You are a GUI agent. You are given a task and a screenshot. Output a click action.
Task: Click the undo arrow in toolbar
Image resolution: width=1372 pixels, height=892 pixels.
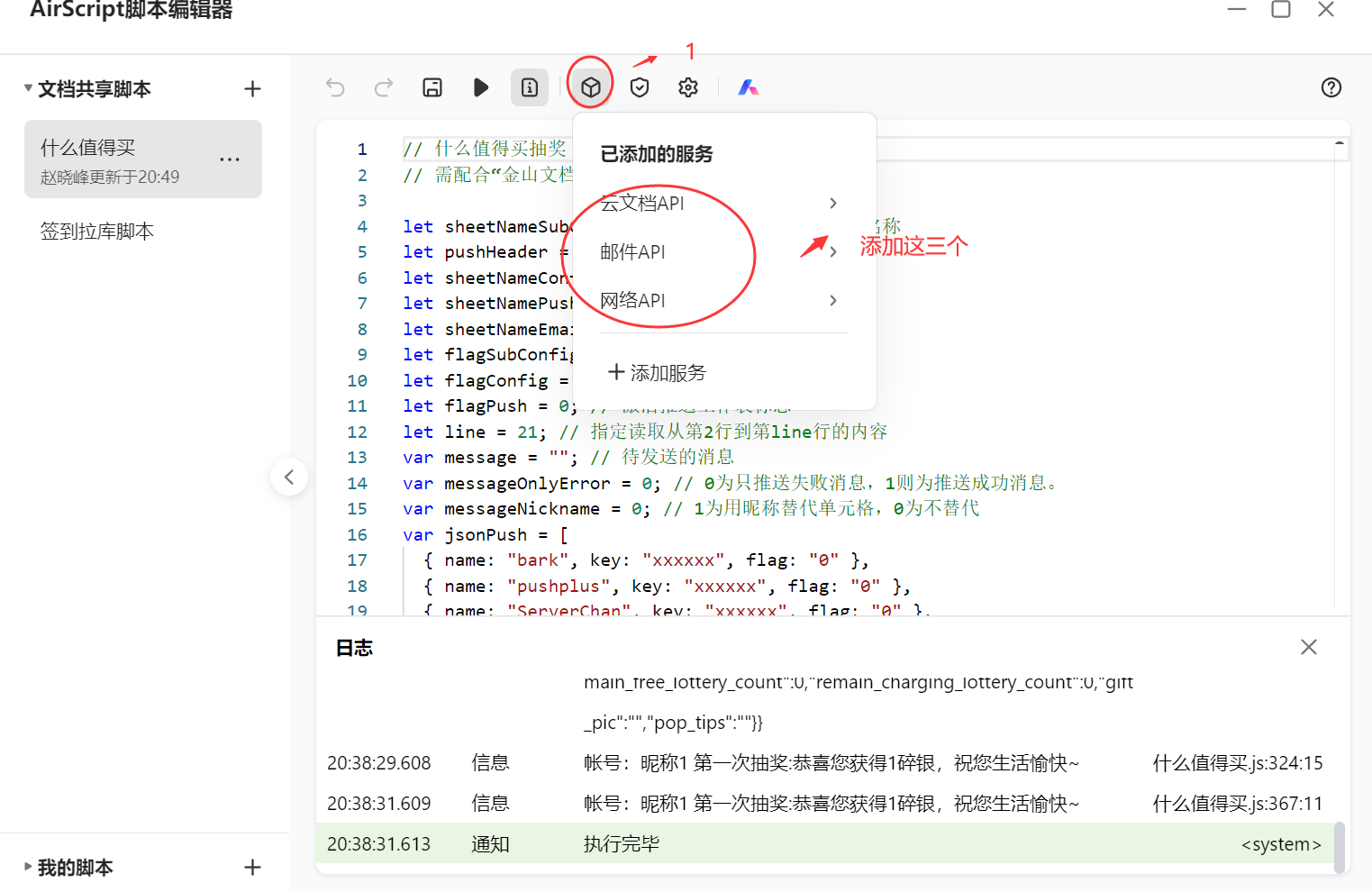[x=335, y=87]
